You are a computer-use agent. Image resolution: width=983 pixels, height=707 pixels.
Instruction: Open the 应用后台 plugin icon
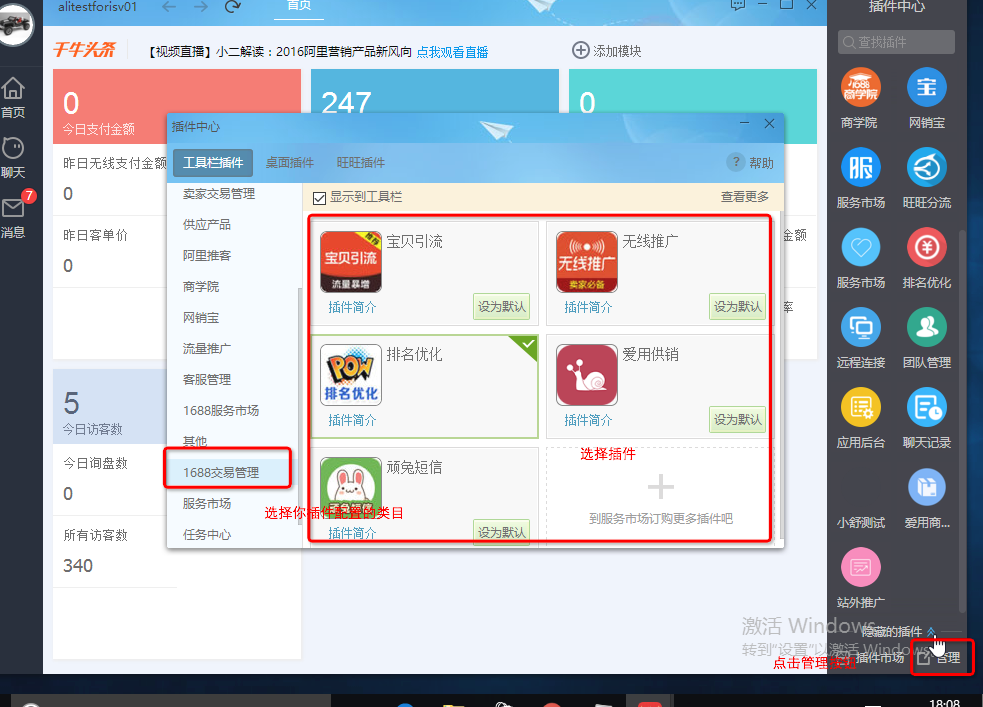pos(860,407)
